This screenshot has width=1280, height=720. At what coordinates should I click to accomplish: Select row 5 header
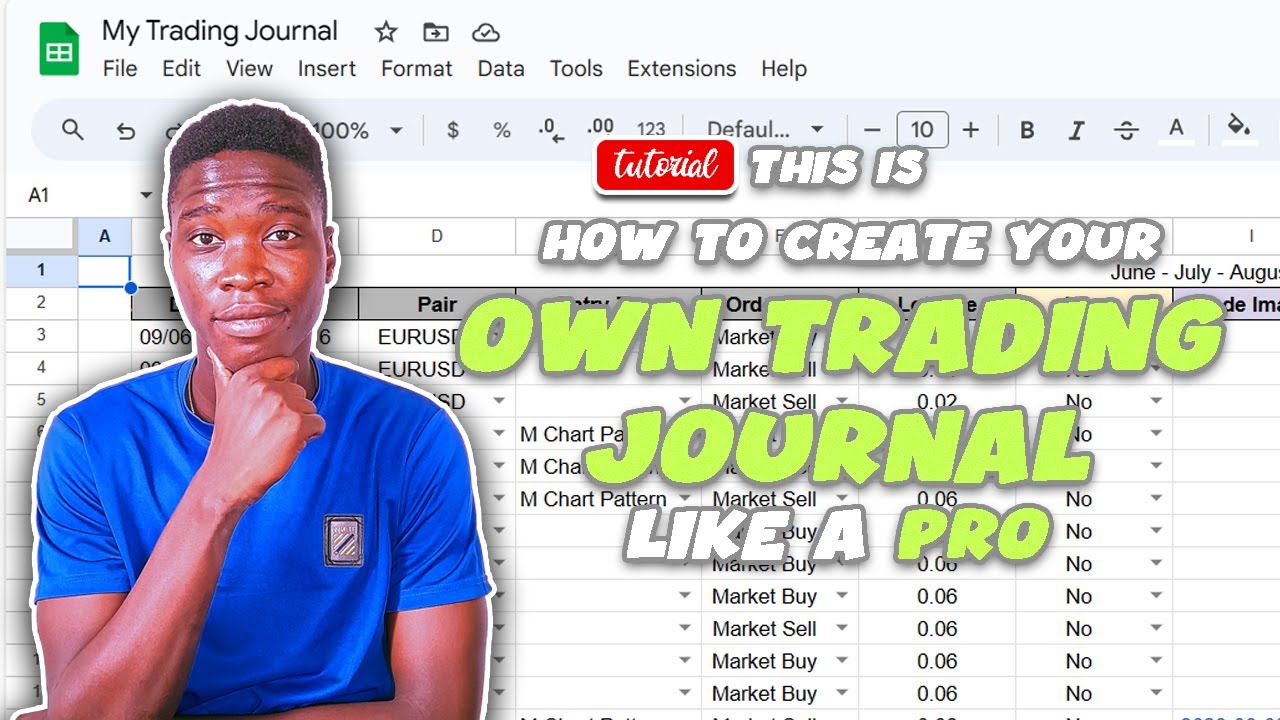tap(41, 400)
